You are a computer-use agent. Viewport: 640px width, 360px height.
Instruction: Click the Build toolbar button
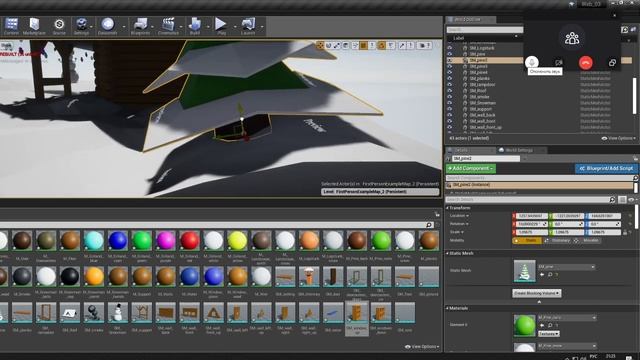pos(195,26)
